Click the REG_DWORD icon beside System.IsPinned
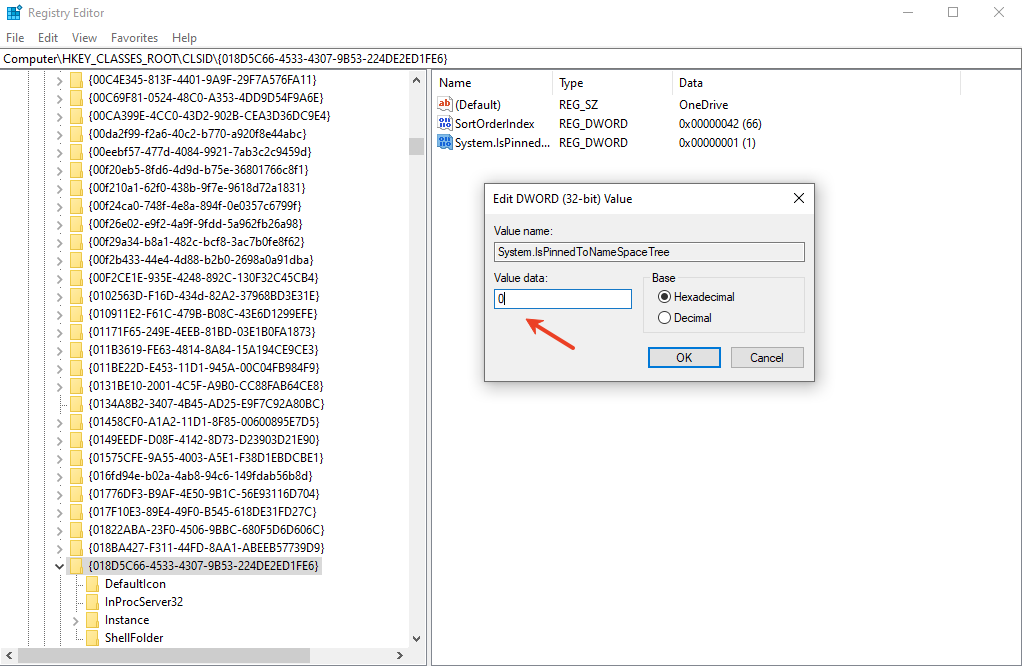The height and width of the screenshot is (666, 1022). coord(445,142)
